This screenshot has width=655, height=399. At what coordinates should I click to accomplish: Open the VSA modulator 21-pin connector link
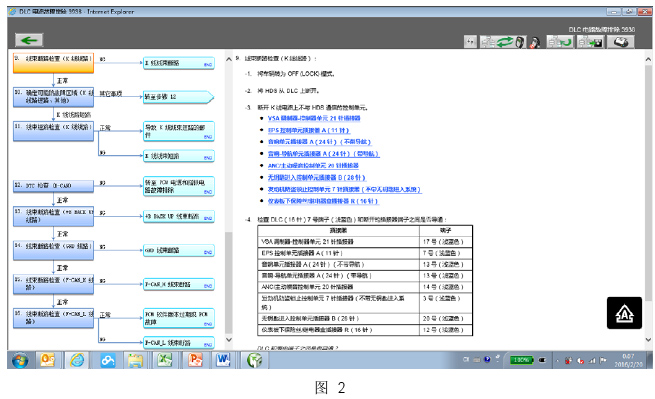(314, 118)
